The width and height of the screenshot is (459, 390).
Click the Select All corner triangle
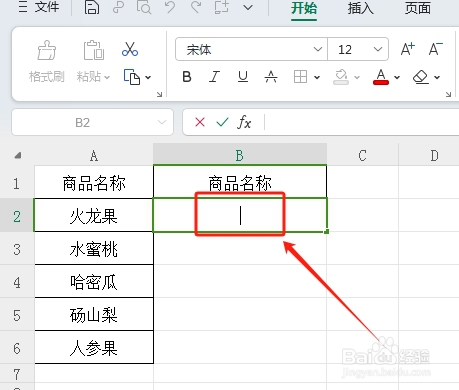pyautogui.click(x=18, y=155)
